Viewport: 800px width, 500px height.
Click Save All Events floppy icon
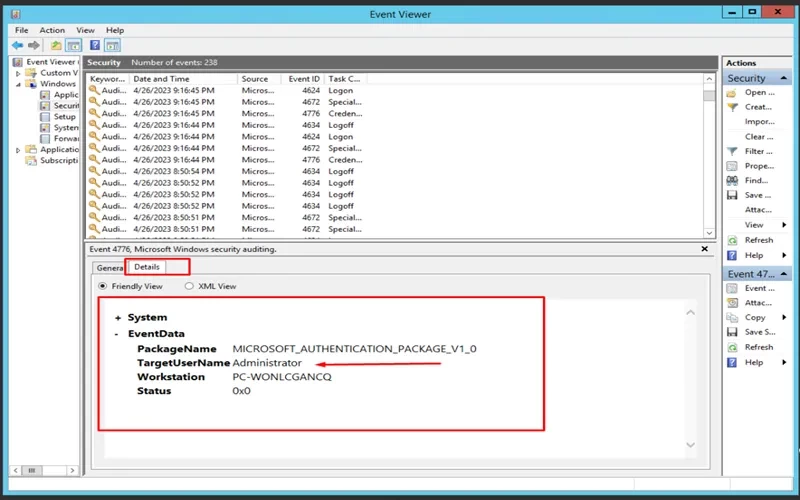click(732, 195)
